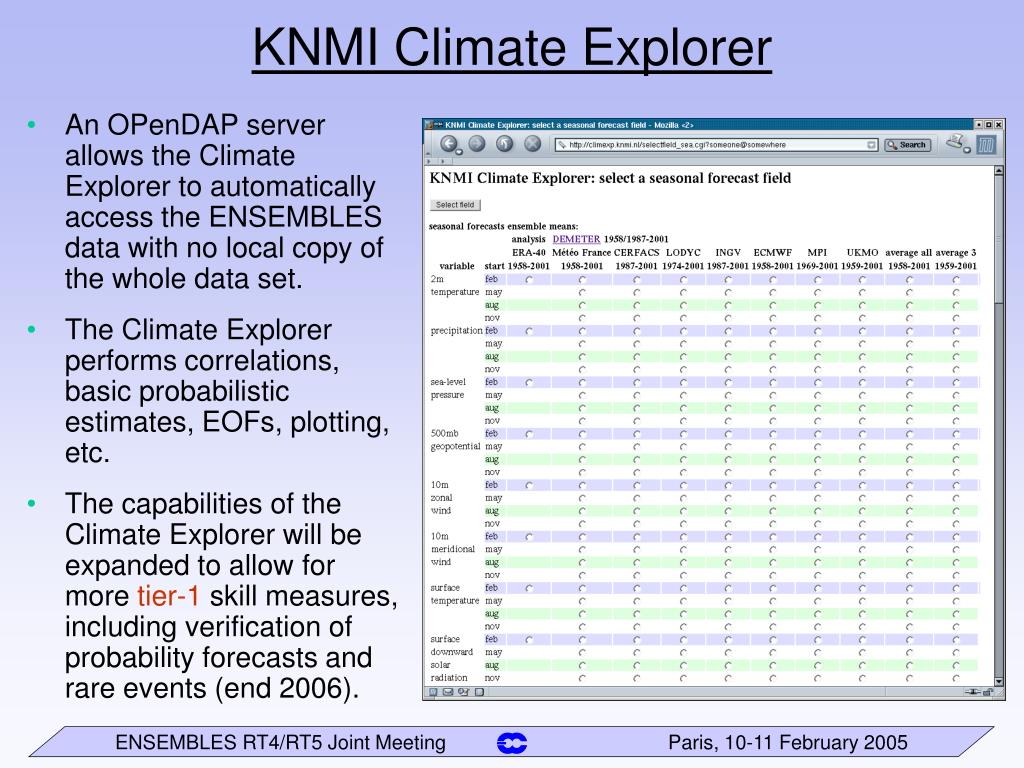Select ERA-40 radio for 10m meridional wind feb
Screen dimensions: 1024x768
coord(530,537)
